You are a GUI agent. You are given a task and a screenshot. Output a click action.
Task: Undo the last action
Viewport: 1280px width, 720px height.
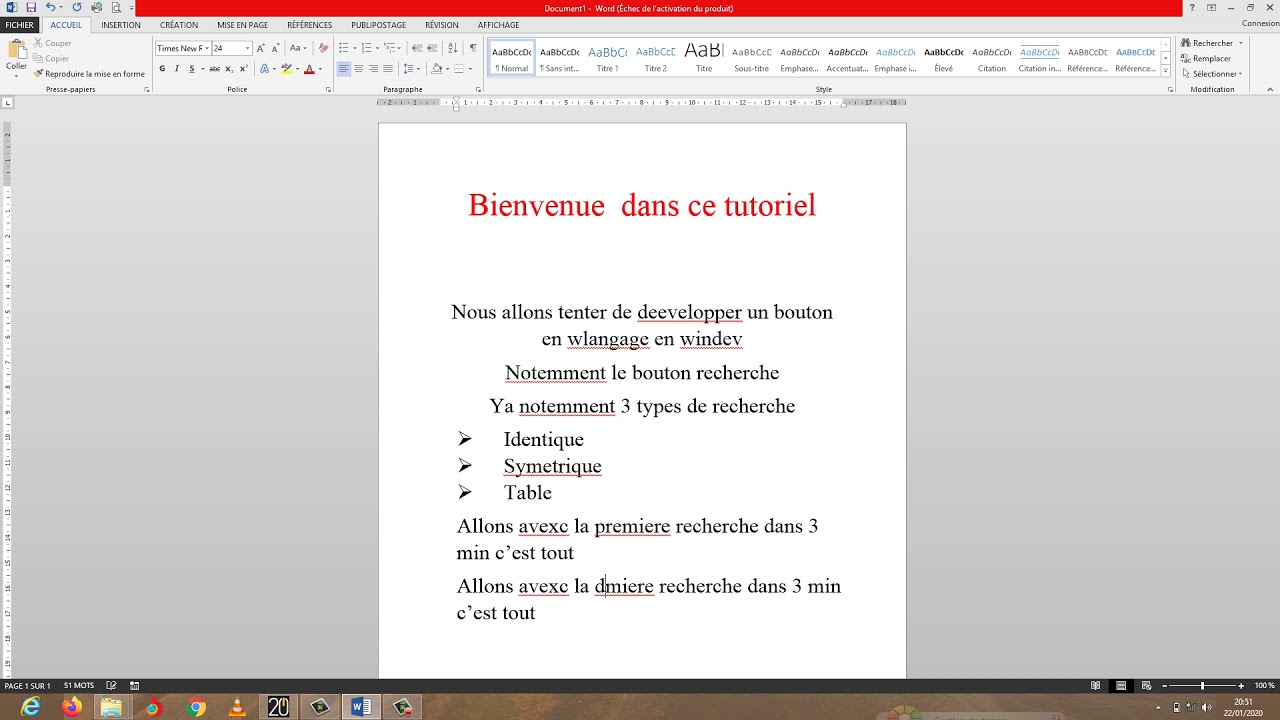coord(50,8)
